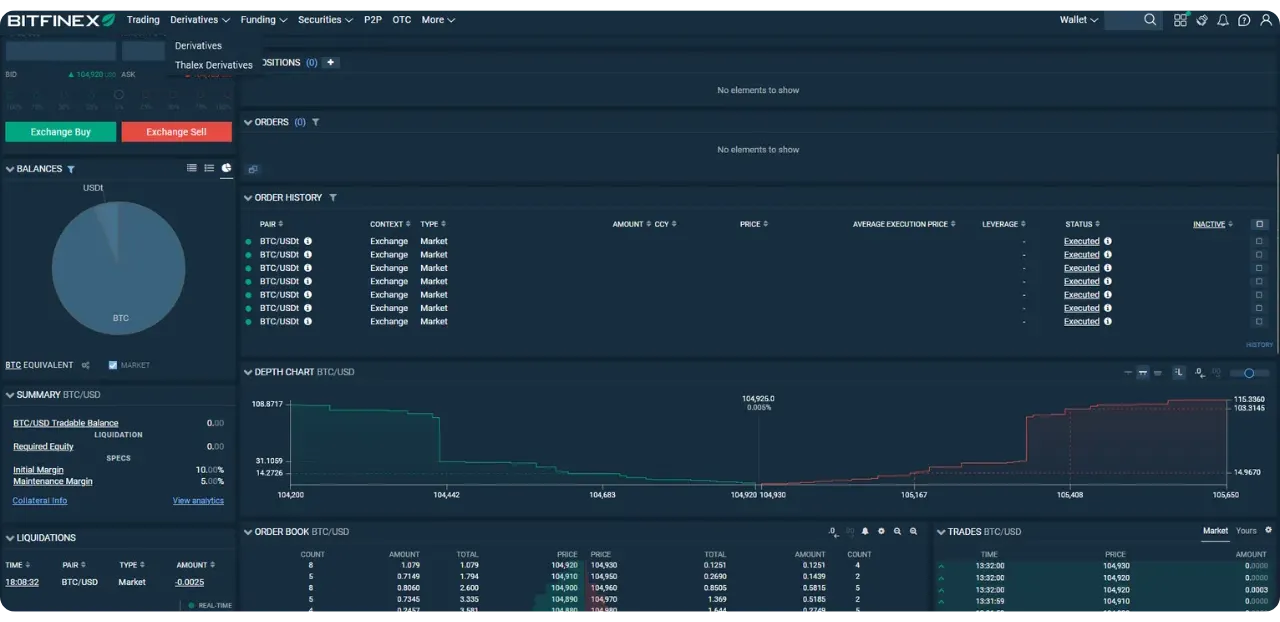Open the help question-mark icon
Image resolution: width=1280 pixels, height=622 pixels.
point(1243,19)
